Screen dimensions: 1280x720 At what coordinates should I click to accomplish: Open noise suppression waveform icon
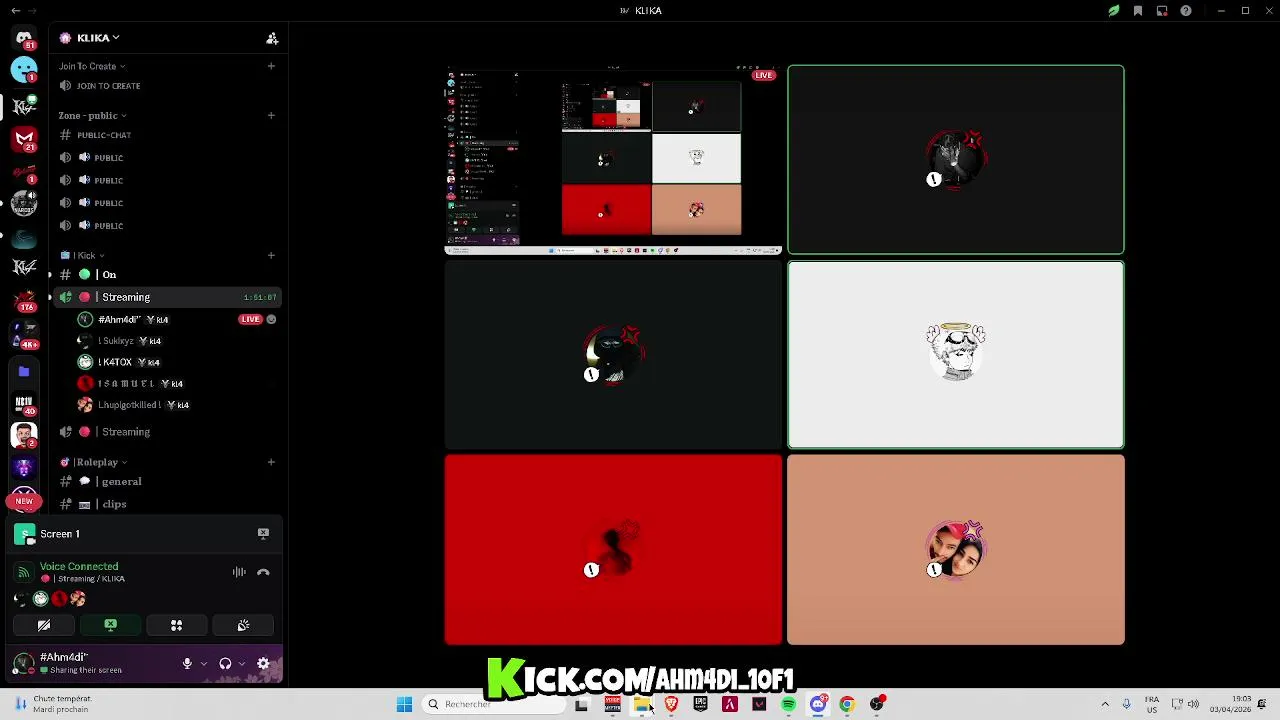[x=239, y=572]
